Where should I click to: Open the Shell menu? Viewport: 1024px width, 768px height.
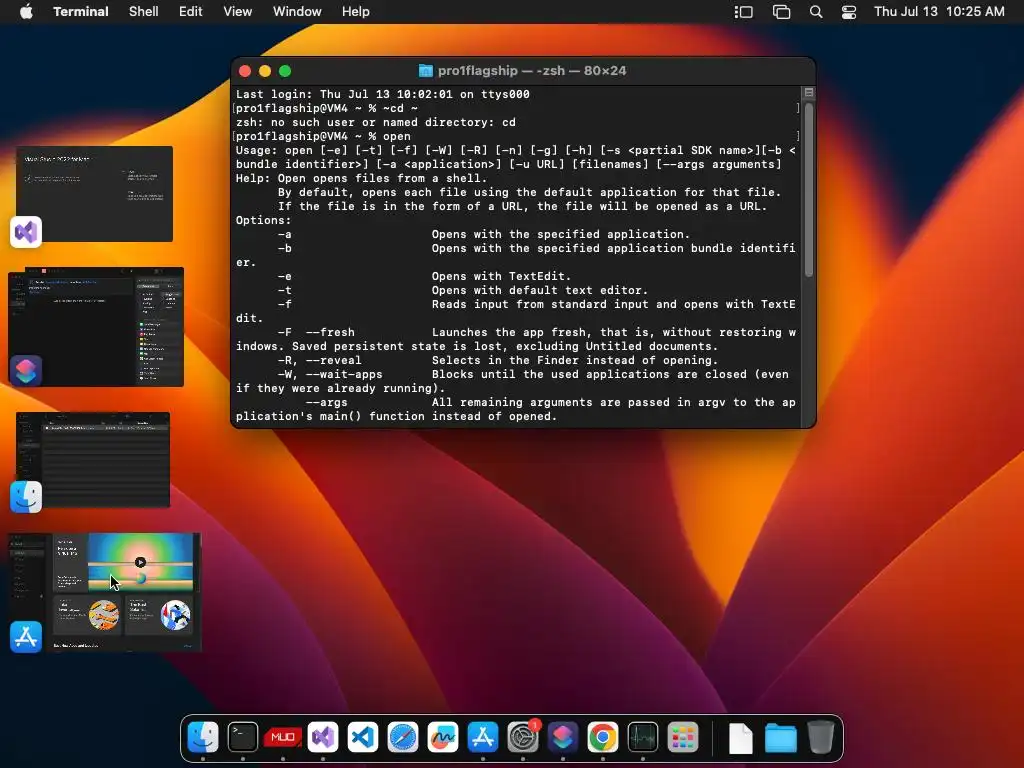point(144,11)
